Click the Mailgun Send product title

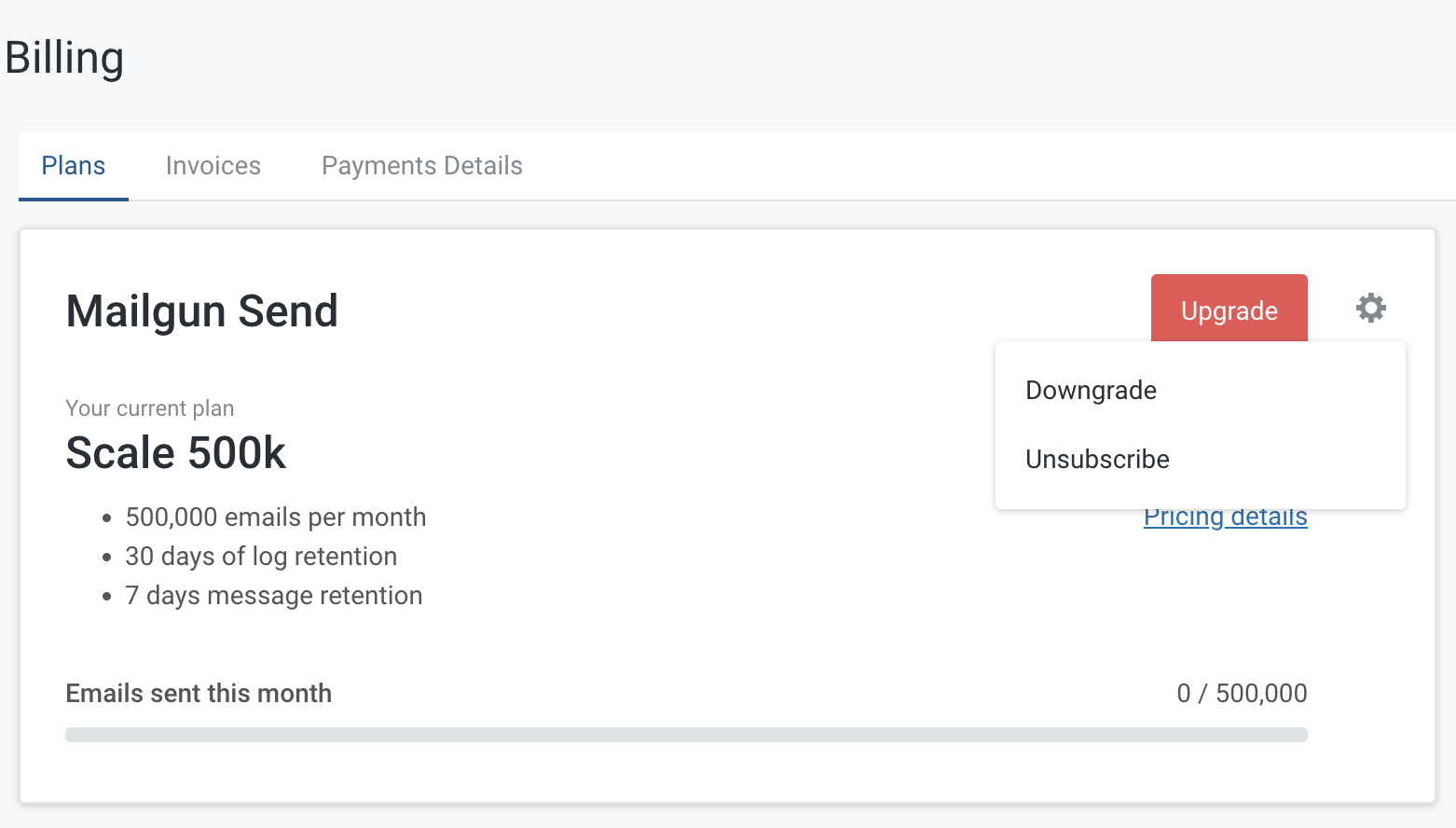[201, 311]
